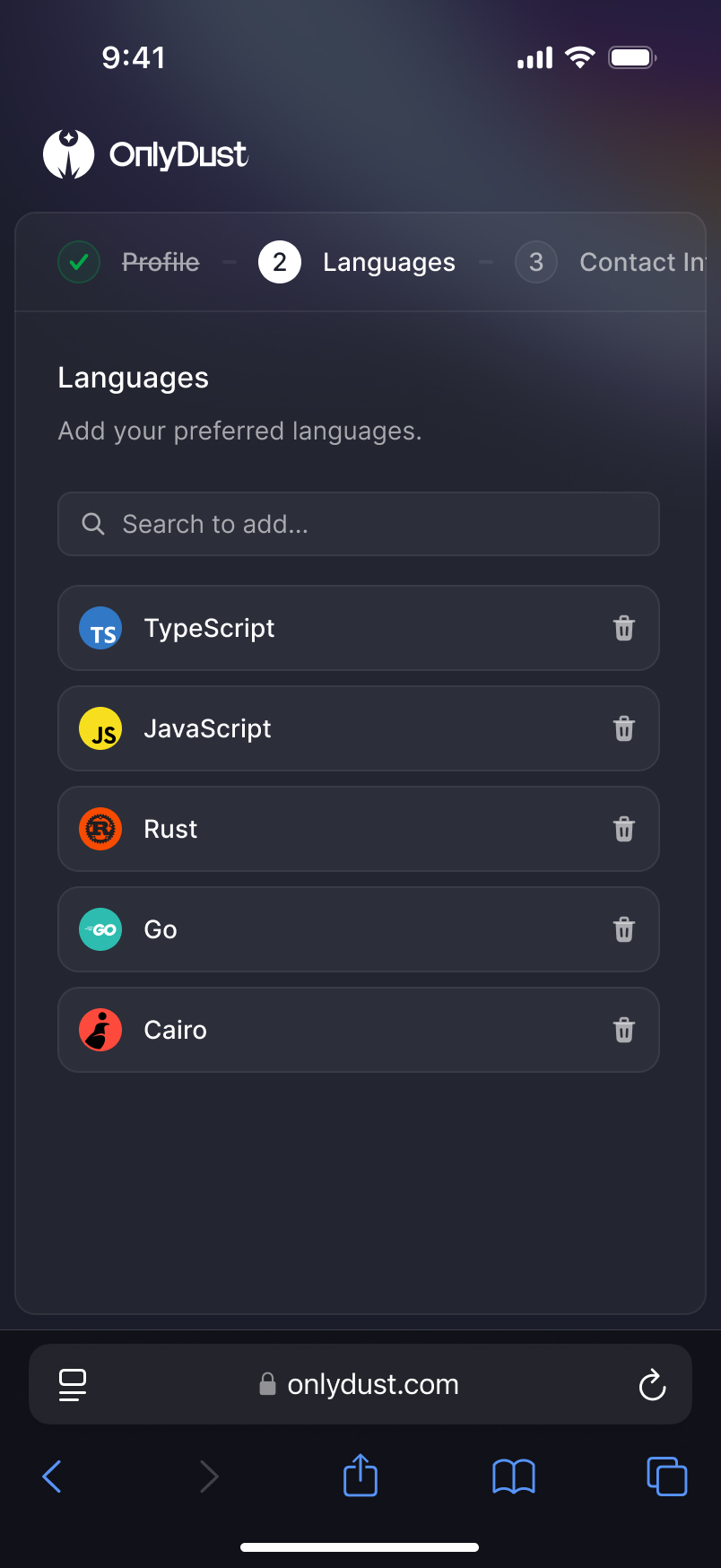
Task: Focus the Search to add field
Action: point(359,524)
